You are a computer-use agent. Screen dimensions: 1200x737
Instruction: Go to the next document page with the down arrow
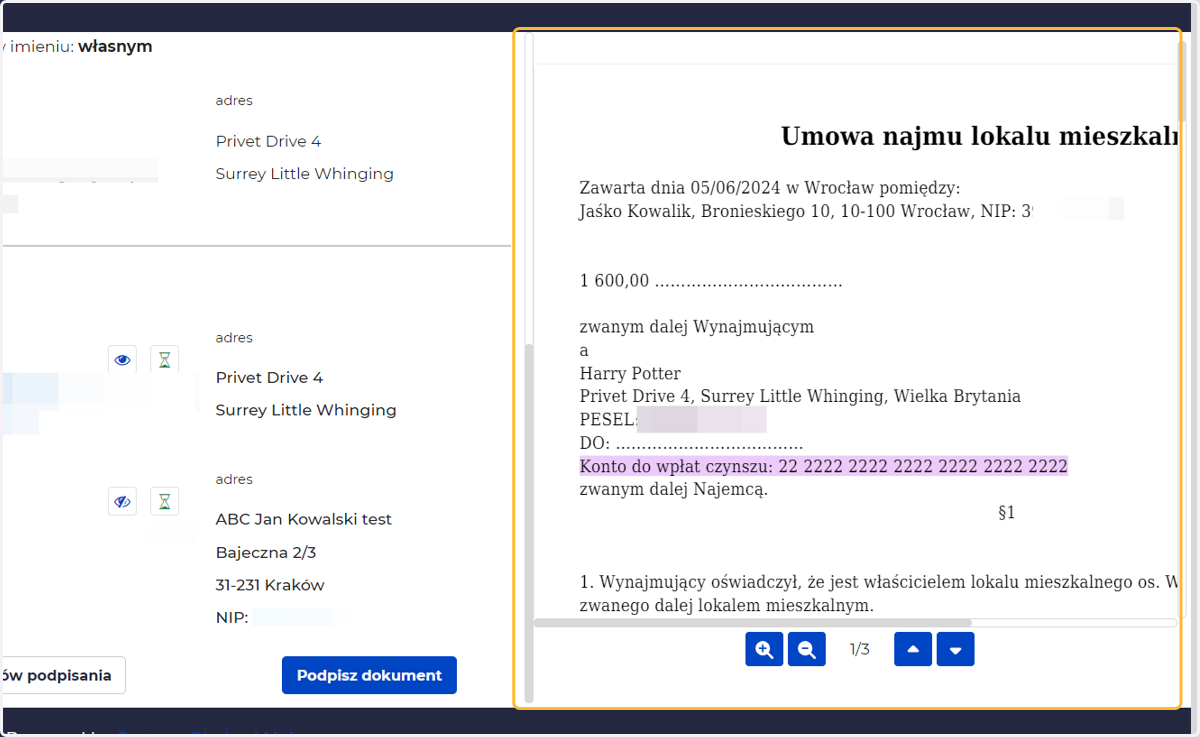(955, 649)
